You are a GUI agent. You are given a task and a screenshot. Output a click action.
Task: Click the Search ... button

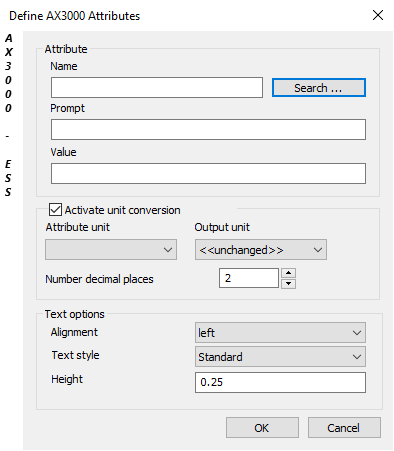pos(319,88)
